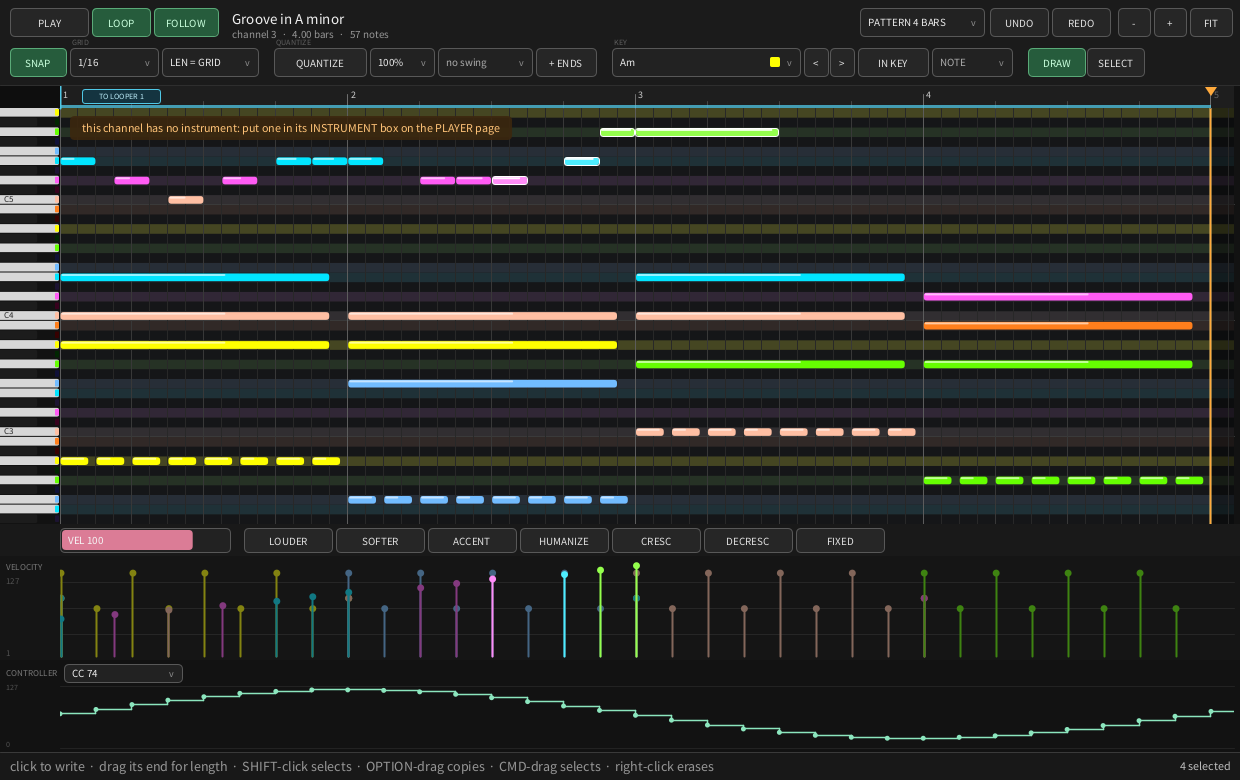Click the long cyan note in bar 3
The width and height of the screenshot is (1240, 780).
[770, 277]
